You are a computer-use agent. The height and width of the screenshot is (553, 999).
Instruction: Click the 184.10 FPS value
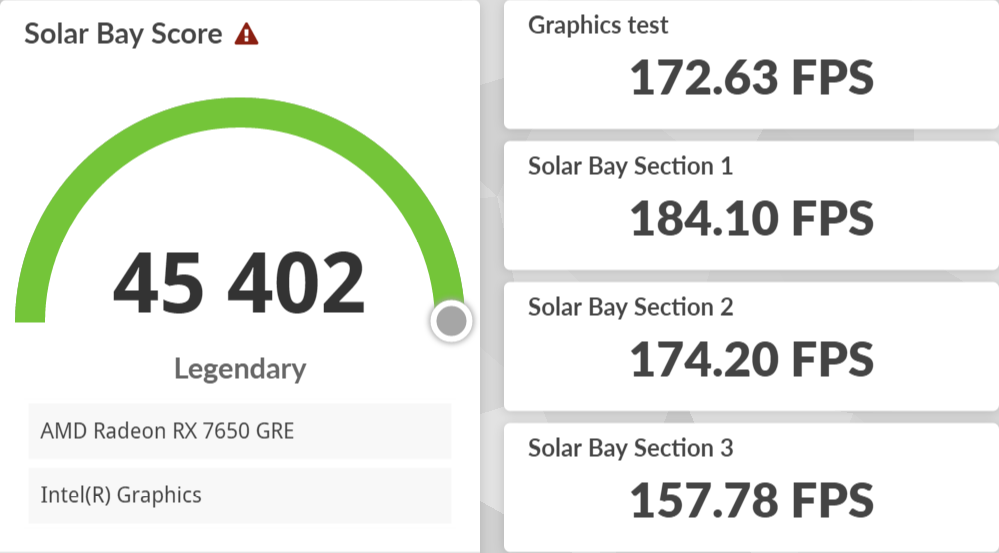coord(752,219)
